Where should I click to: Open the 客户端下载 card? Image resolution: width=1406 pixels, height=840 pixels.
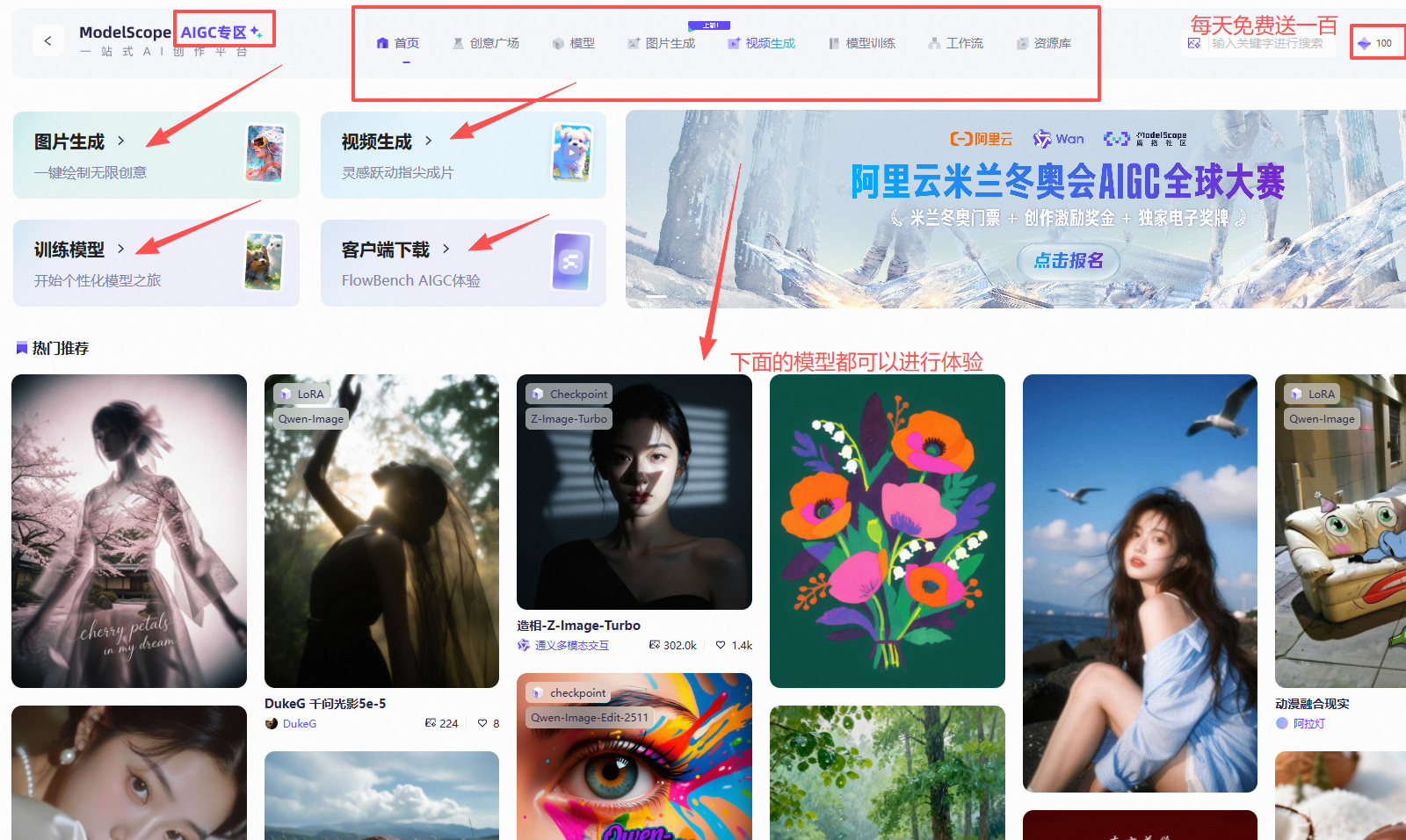click(463, 263)
